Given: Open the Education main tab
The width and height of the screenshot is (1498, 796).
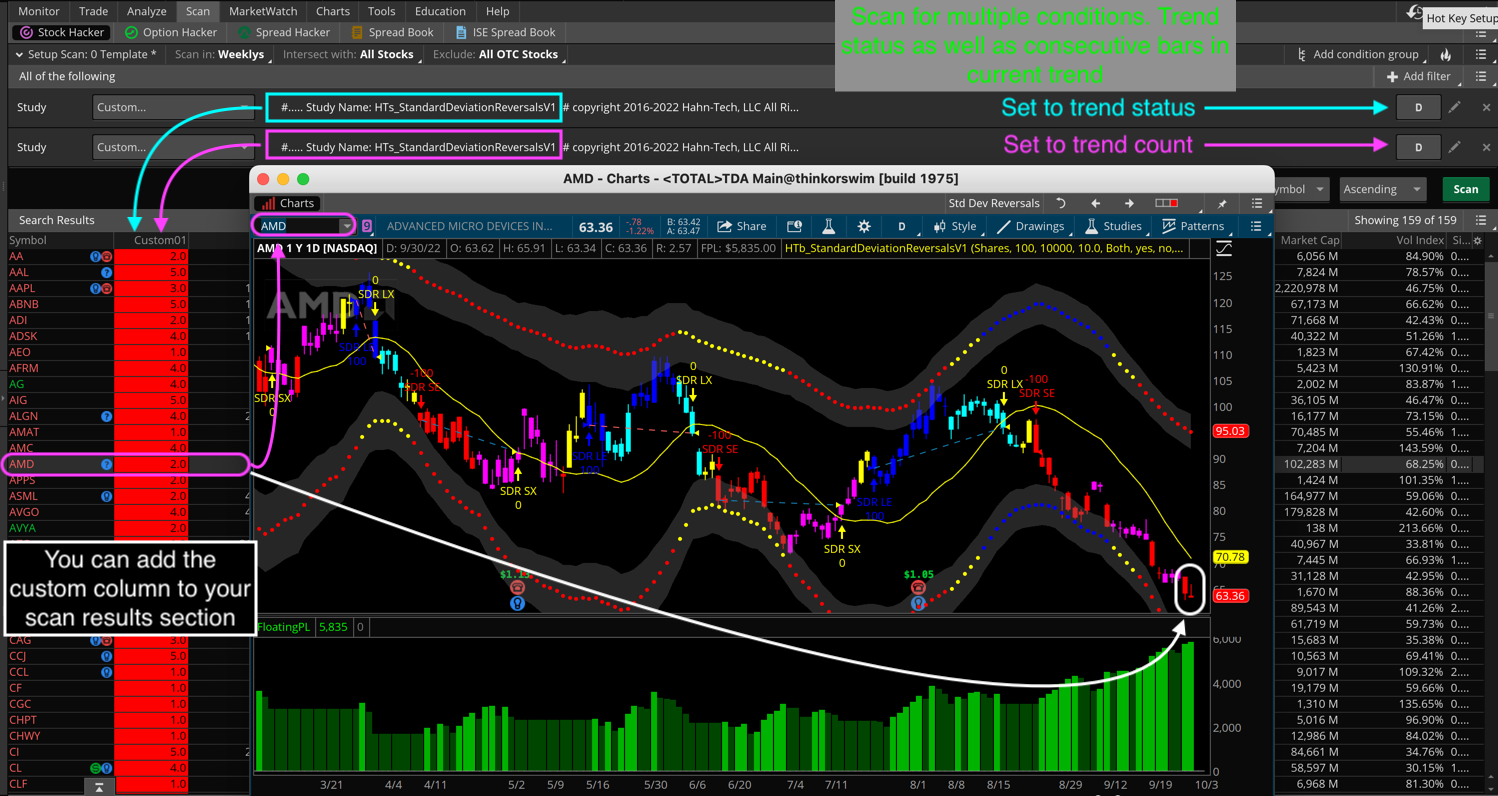Looking at the screenshot, I should pyautogui.click(x=440, y=11).
